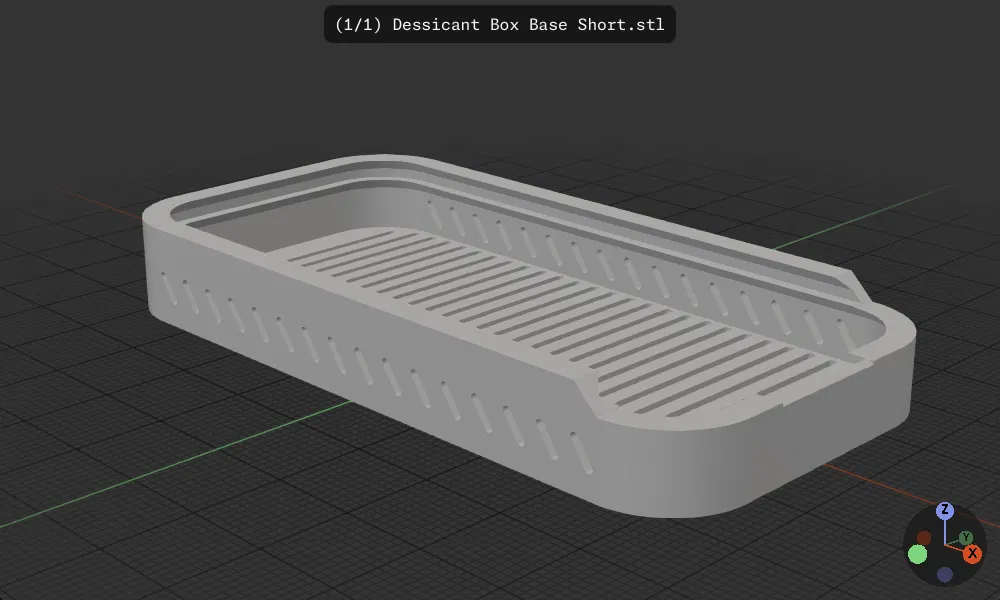
Task: Click the dark blue negative-Z gizmo dot
Action: (945, 574)
